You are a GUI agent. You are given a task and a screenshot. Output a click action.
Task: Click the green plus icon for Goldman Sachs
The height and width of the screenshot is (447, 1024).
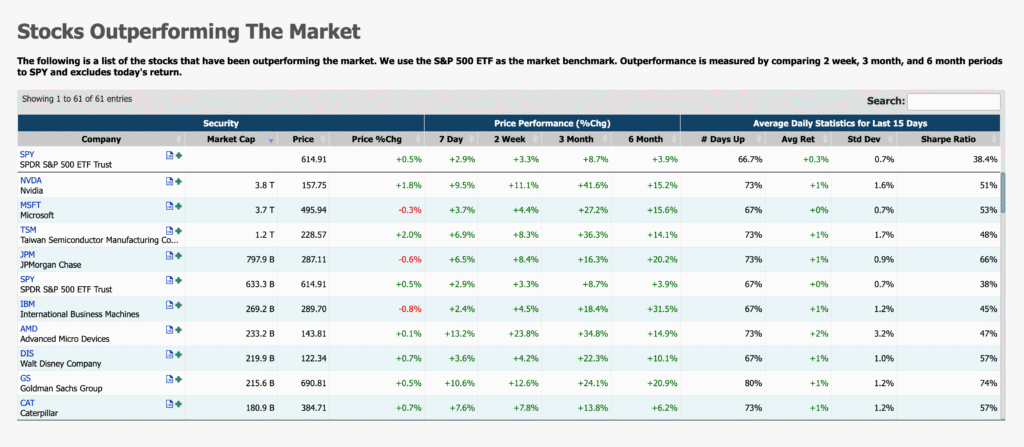tap(178, 380)
